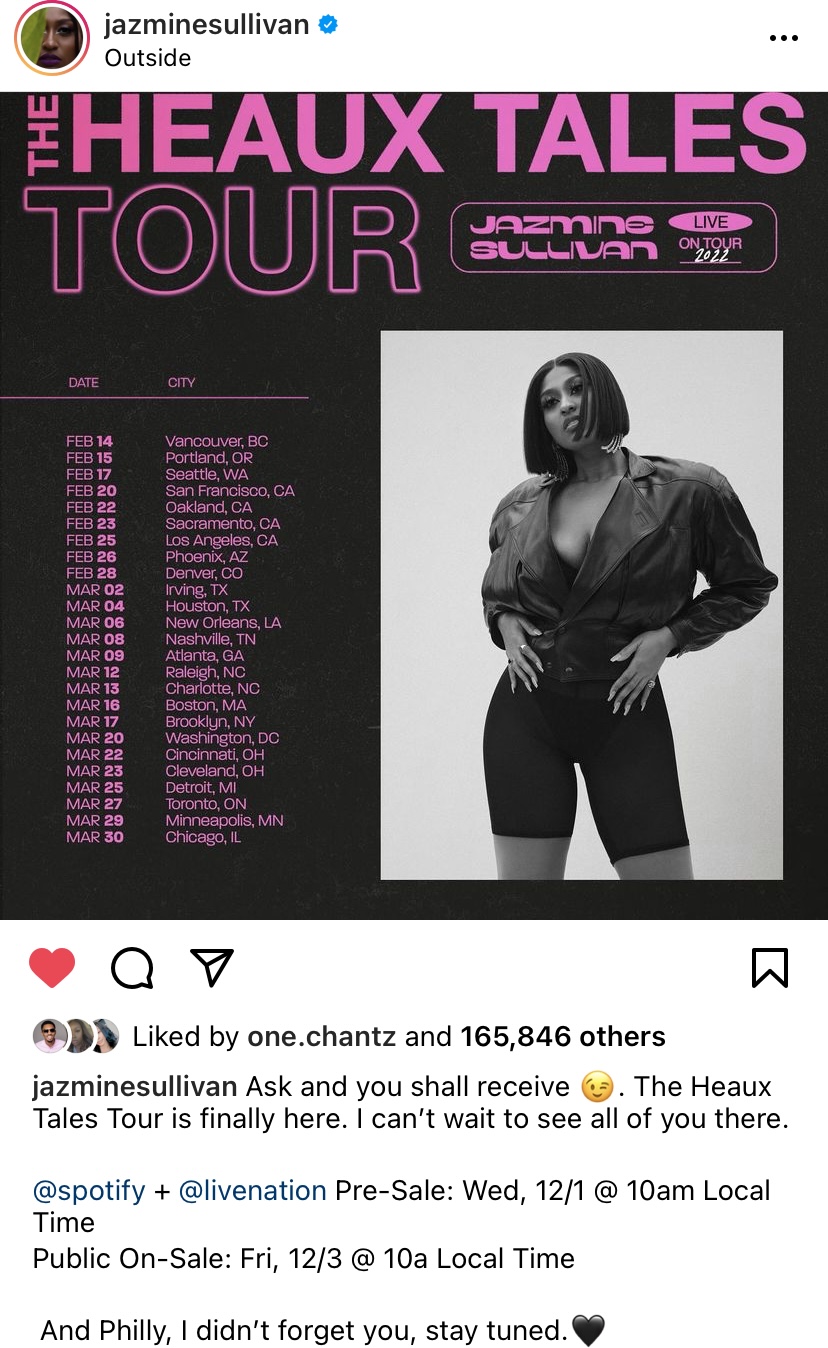Share post via paper plane icon

click(x=211, y=967)
